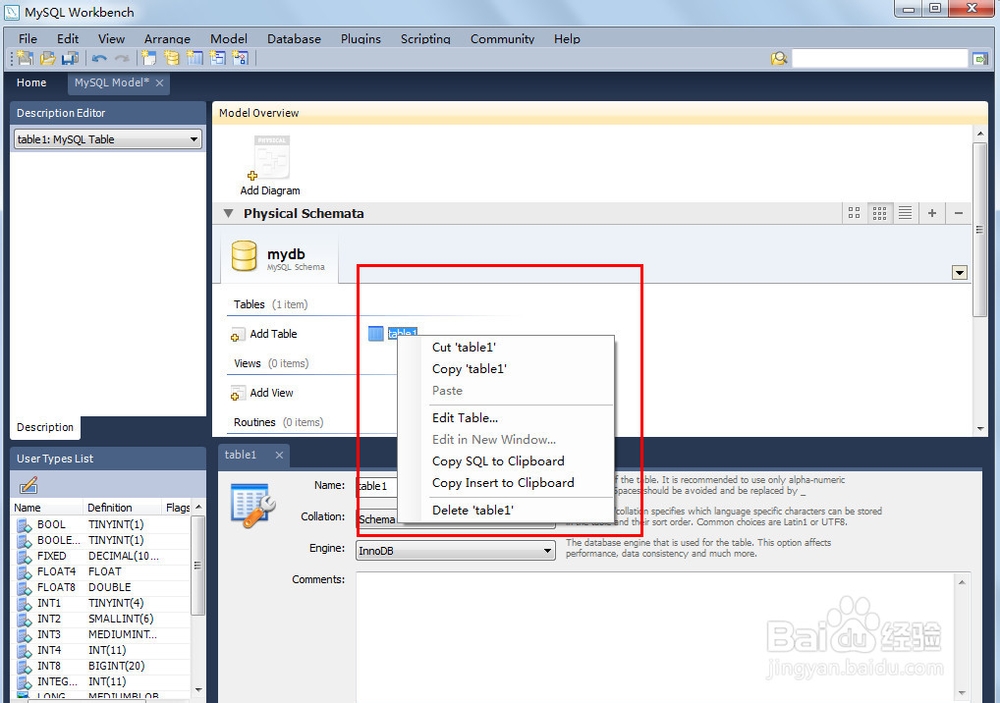The height and width of the screenshot is (703, 1000).
Task: Click the Redo arrow icon
Action: click(x=122, y=58)
